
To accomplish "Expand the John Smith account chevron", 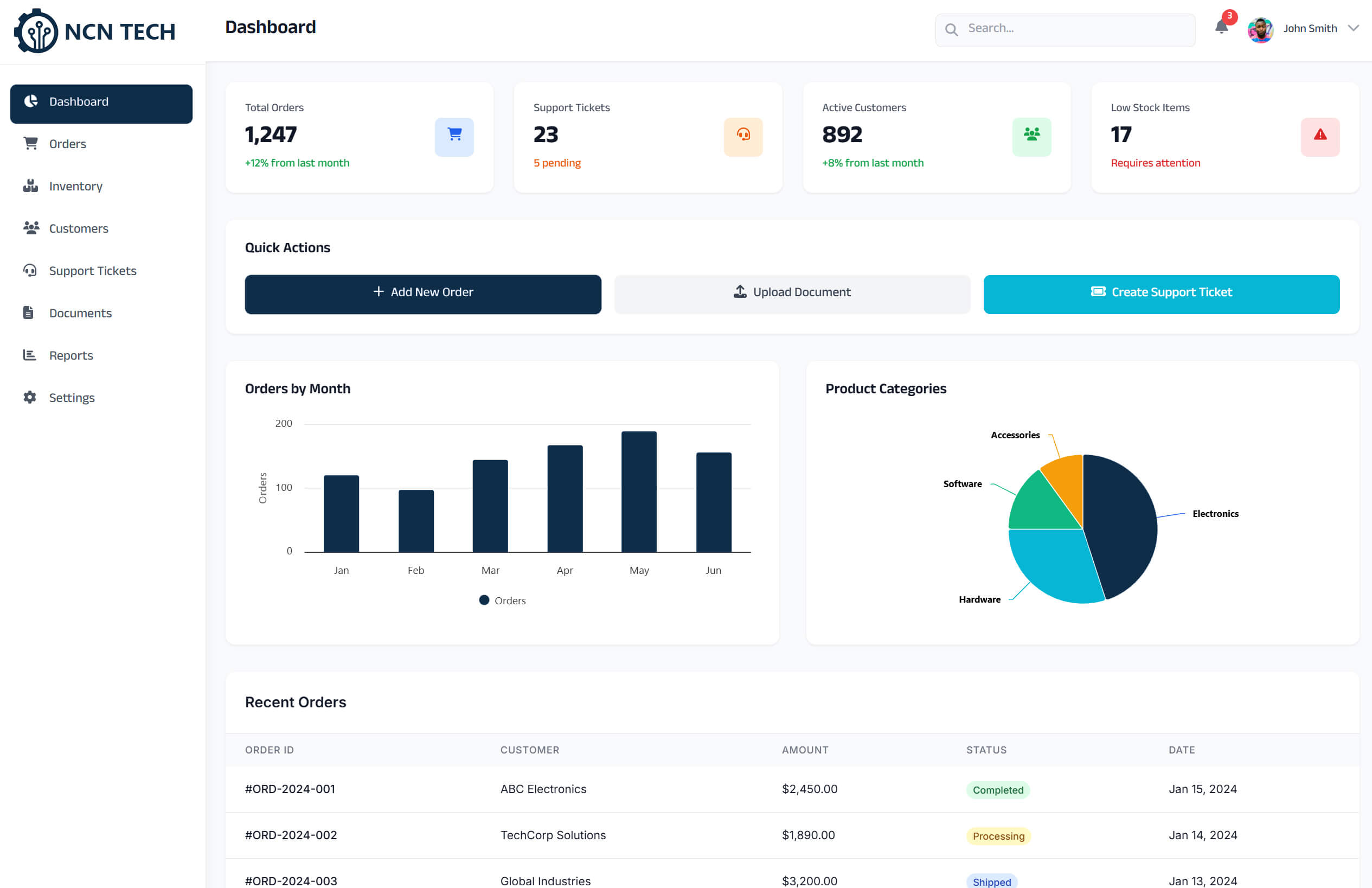I will (x=1354, y=28).
